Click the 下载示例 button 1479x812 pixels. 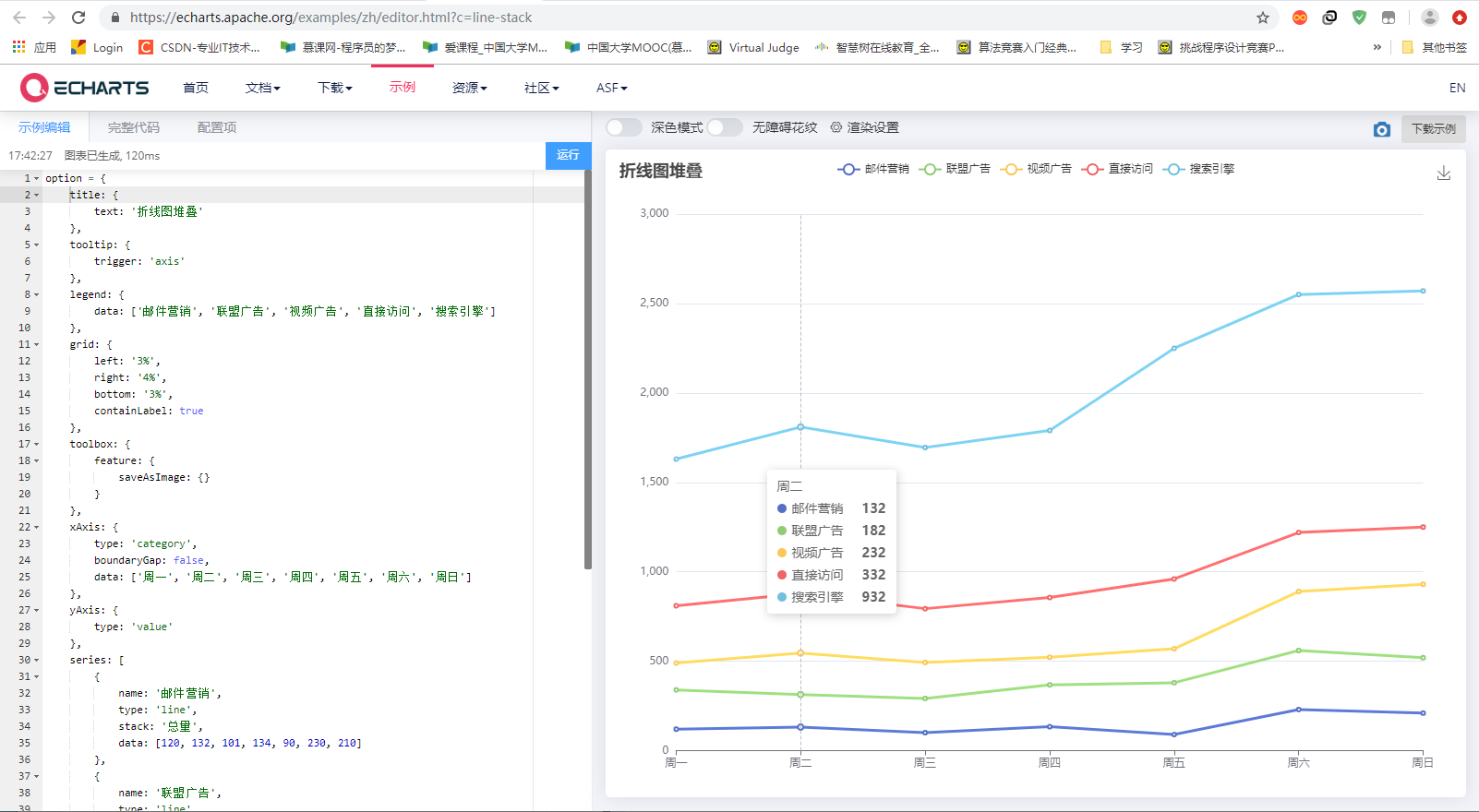click(x=1434, y=128)
